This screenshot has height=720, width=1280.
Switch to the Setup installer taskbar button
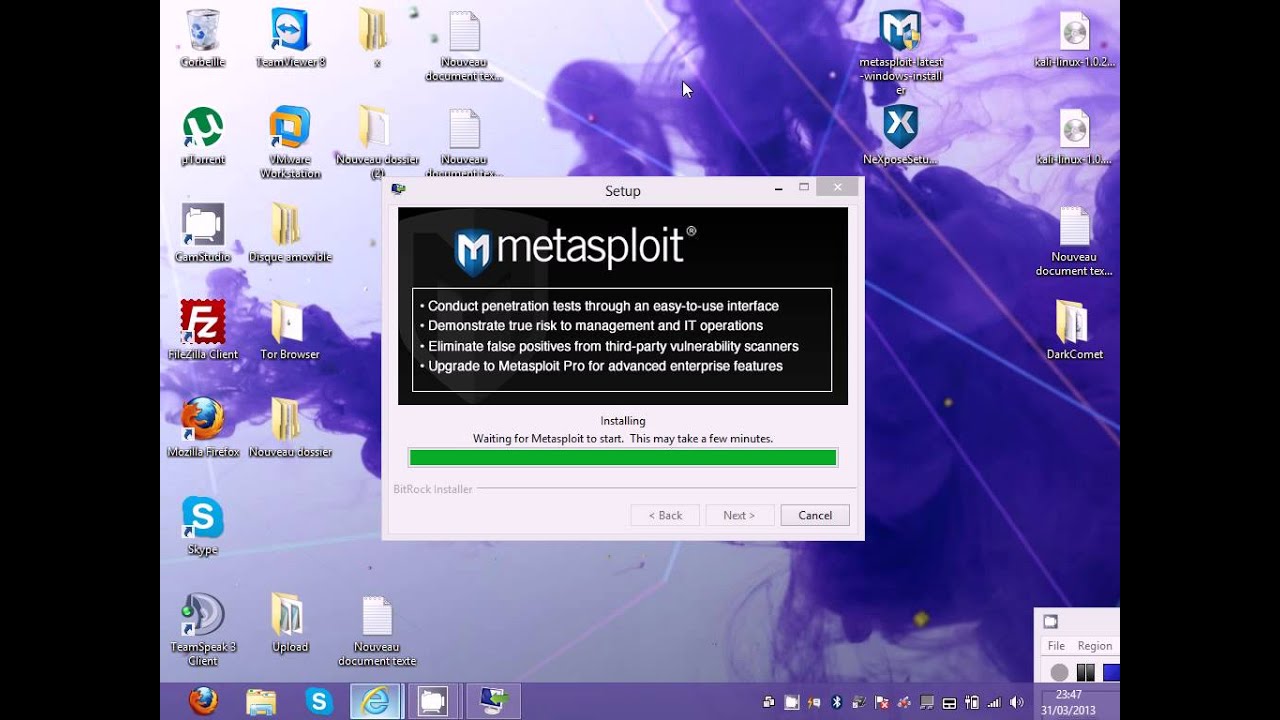click(x=493, y=701)
